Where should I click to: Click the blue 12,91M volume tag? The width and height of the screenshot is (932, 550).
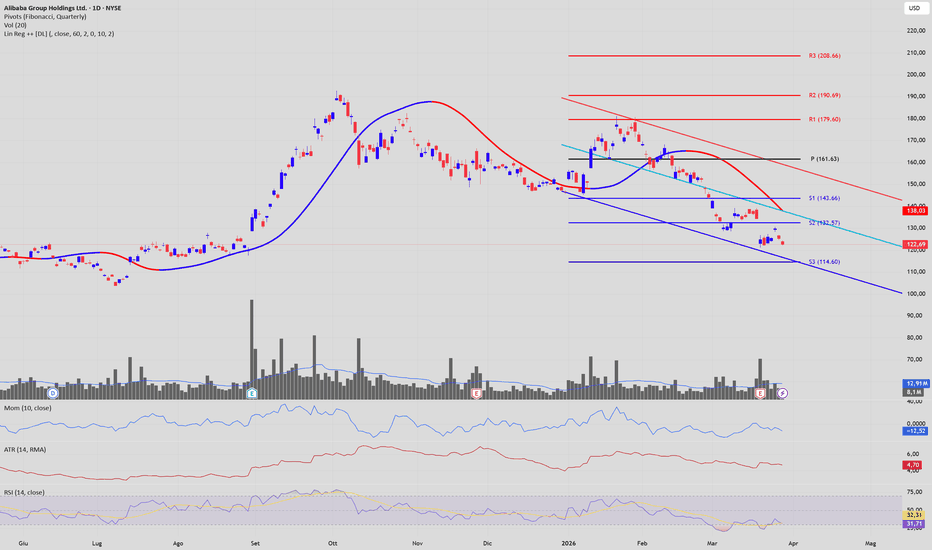tap(915, 384)
